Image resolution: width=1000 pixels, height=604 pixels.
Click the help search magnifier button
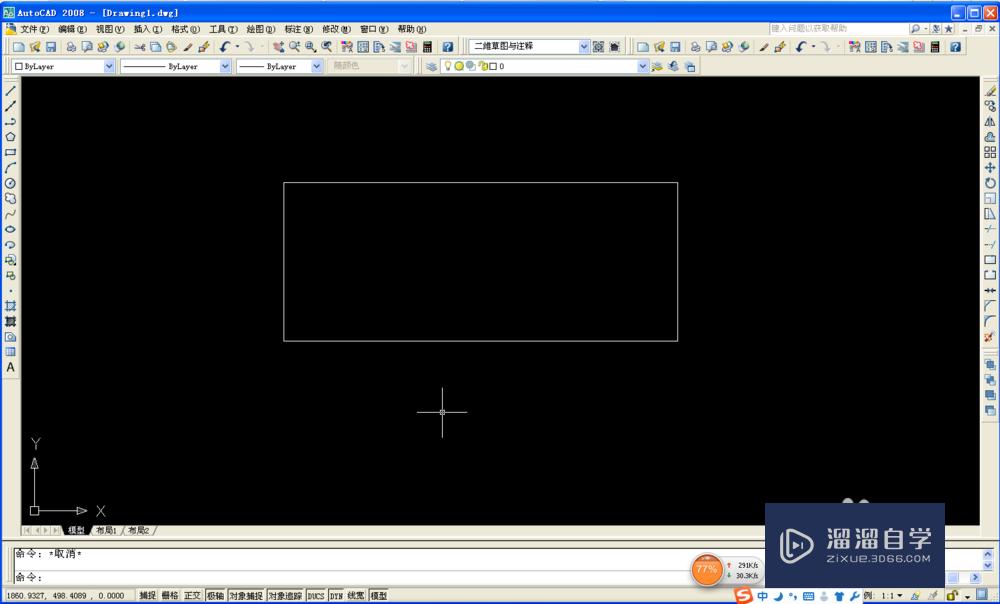pos(916,29)
